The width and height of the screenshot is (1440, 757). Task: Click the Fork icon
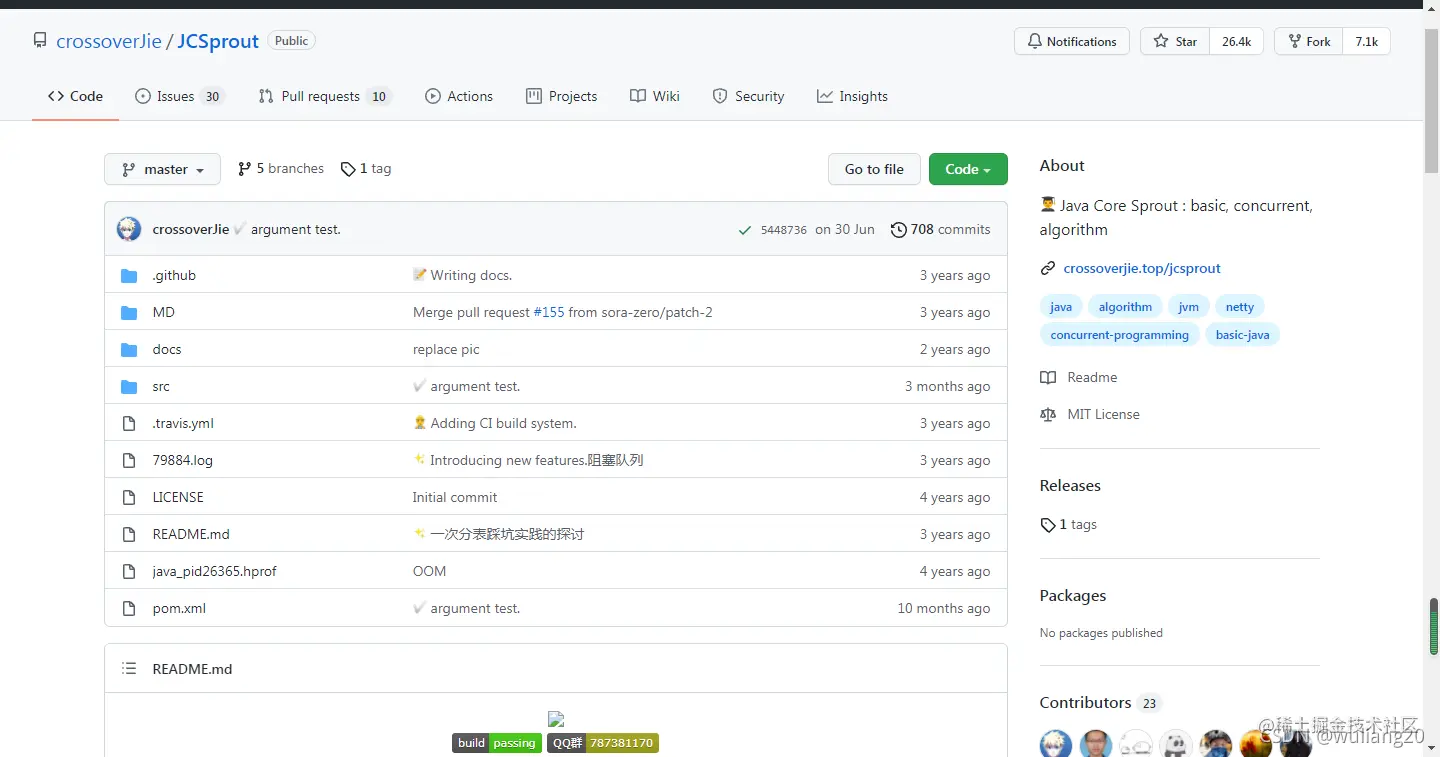(1294, 41)
